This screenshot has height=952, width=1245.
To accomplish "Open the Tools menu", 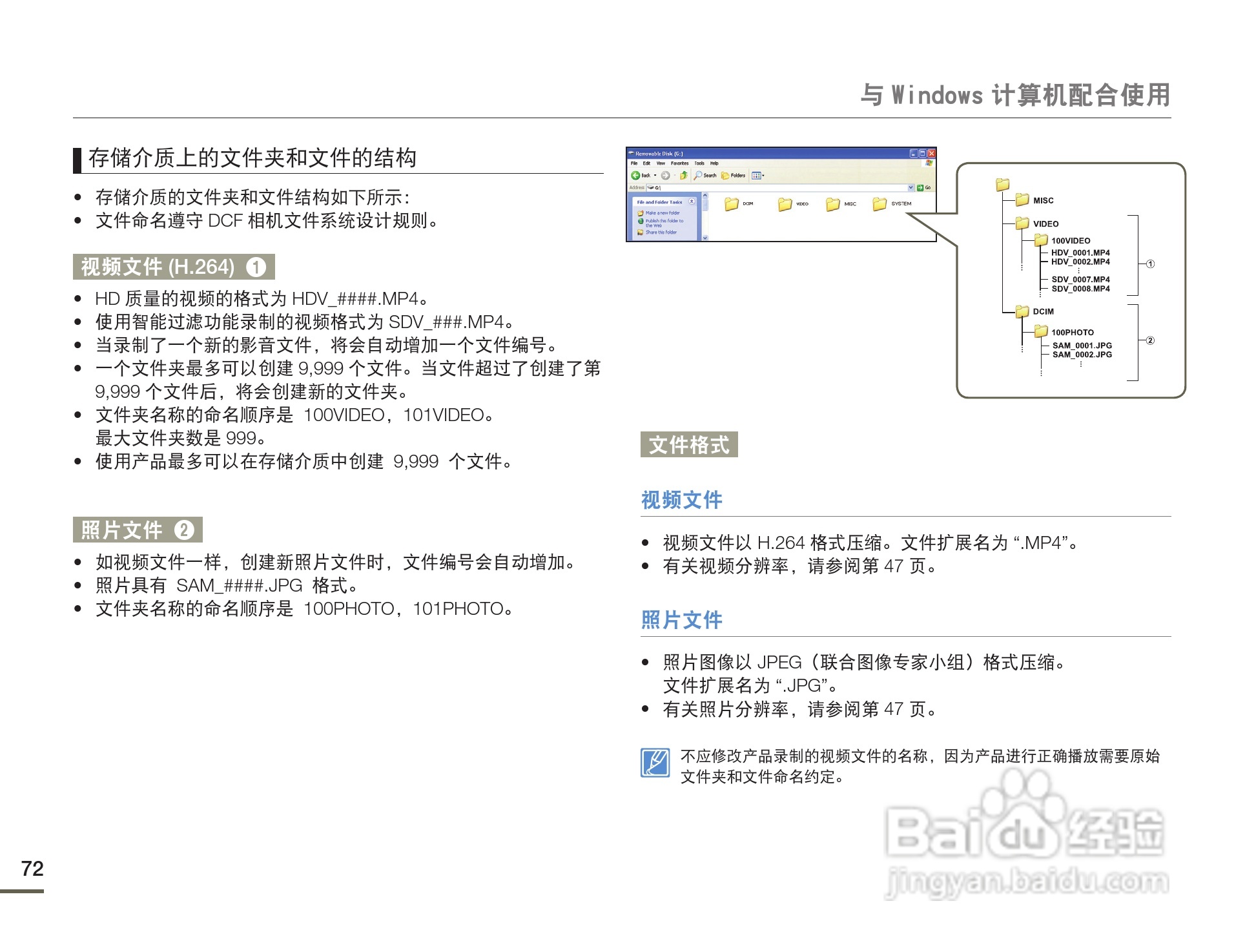I will tap(699, 163).
